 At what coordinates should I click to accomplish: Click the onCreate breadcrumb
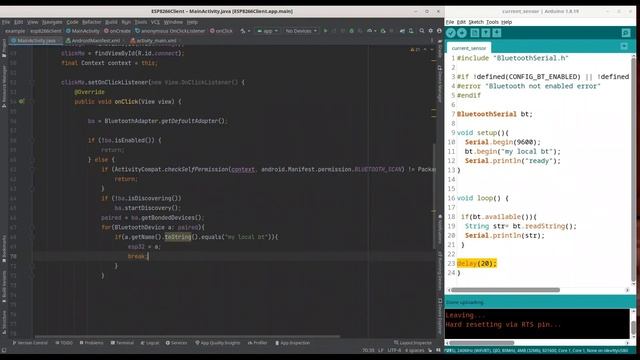(117, 31)
